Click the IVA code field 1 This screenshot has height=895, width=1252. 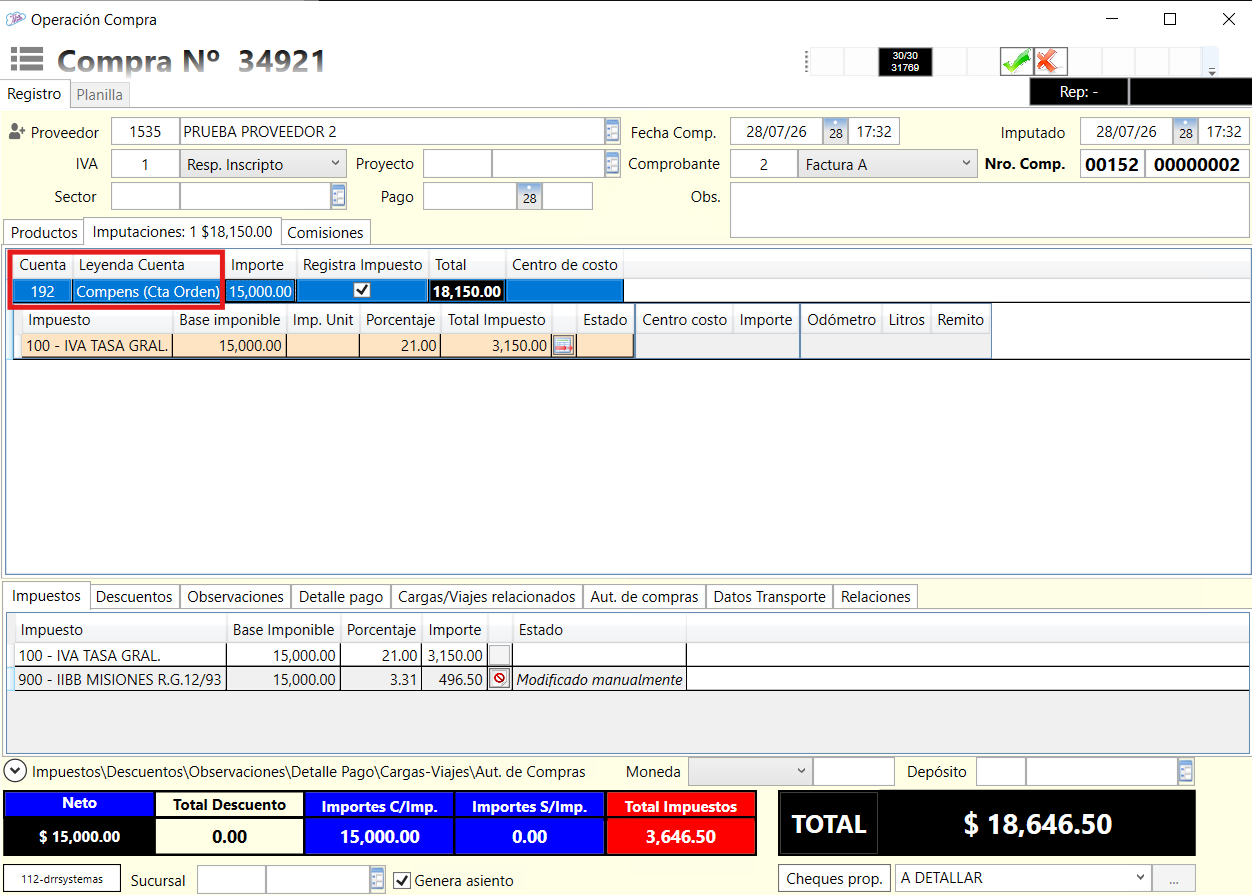coord(145,164)
